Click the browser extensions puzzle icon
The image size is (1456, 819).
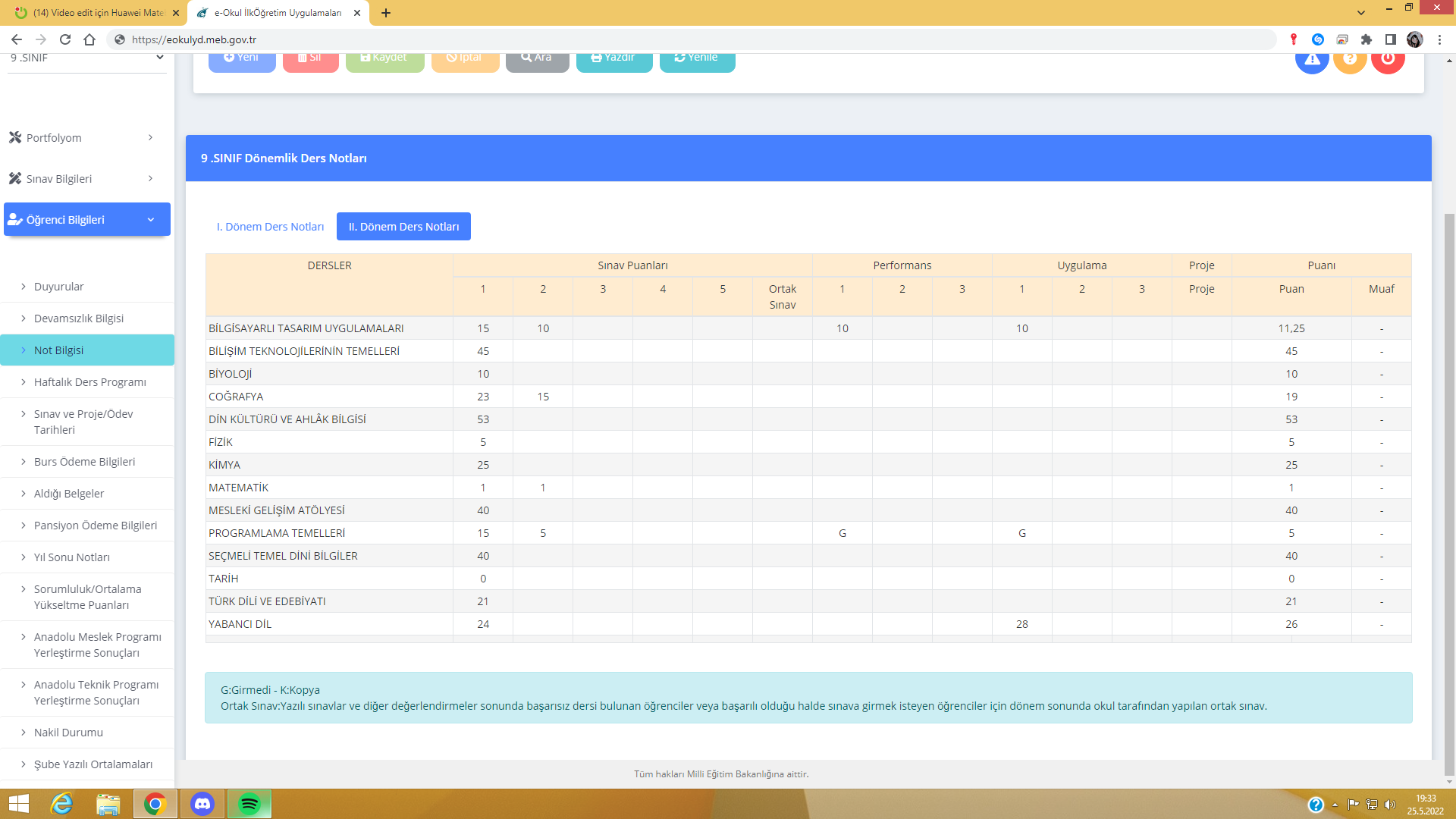click(x=1367, y=39)
